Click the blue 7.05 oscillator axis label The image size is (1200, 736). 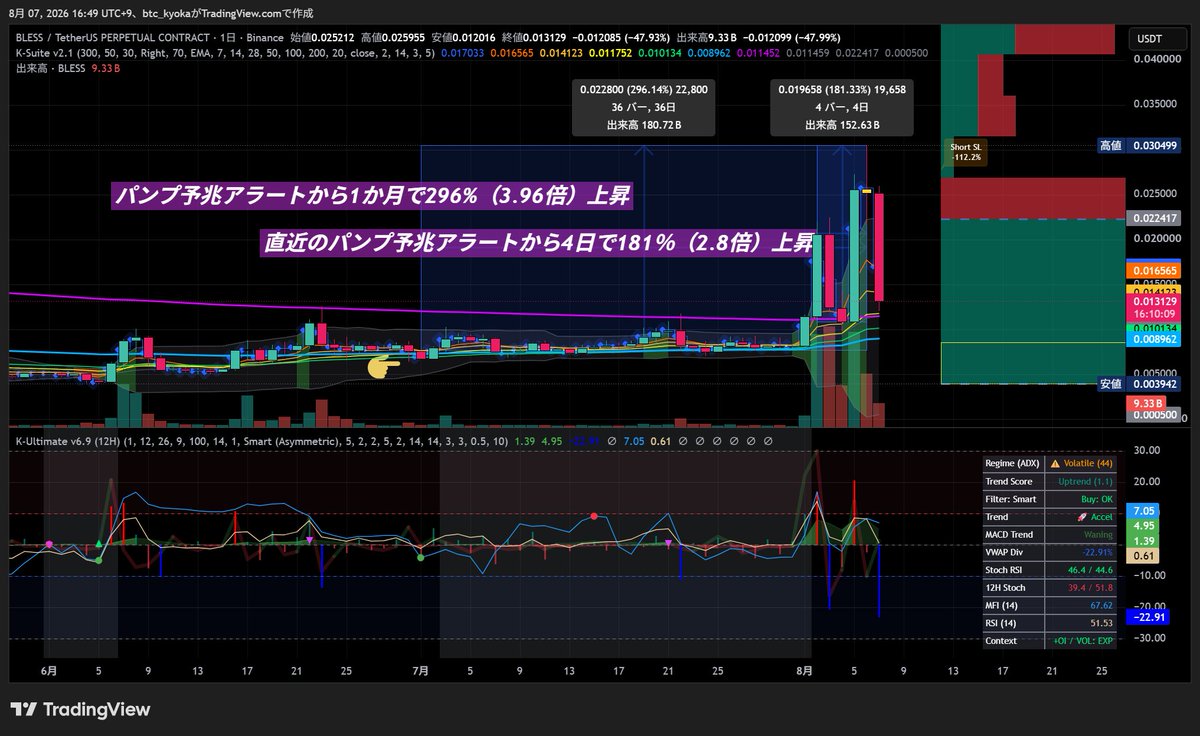1144,511
